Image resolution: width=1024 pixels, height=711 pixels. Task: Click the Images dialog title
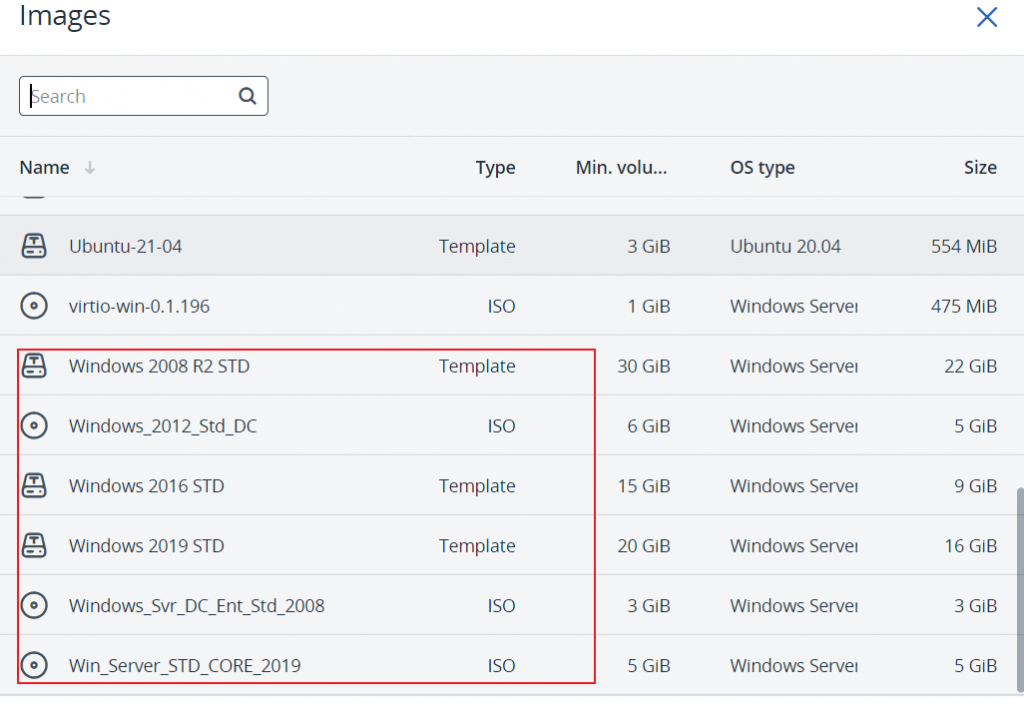point(65,15)
